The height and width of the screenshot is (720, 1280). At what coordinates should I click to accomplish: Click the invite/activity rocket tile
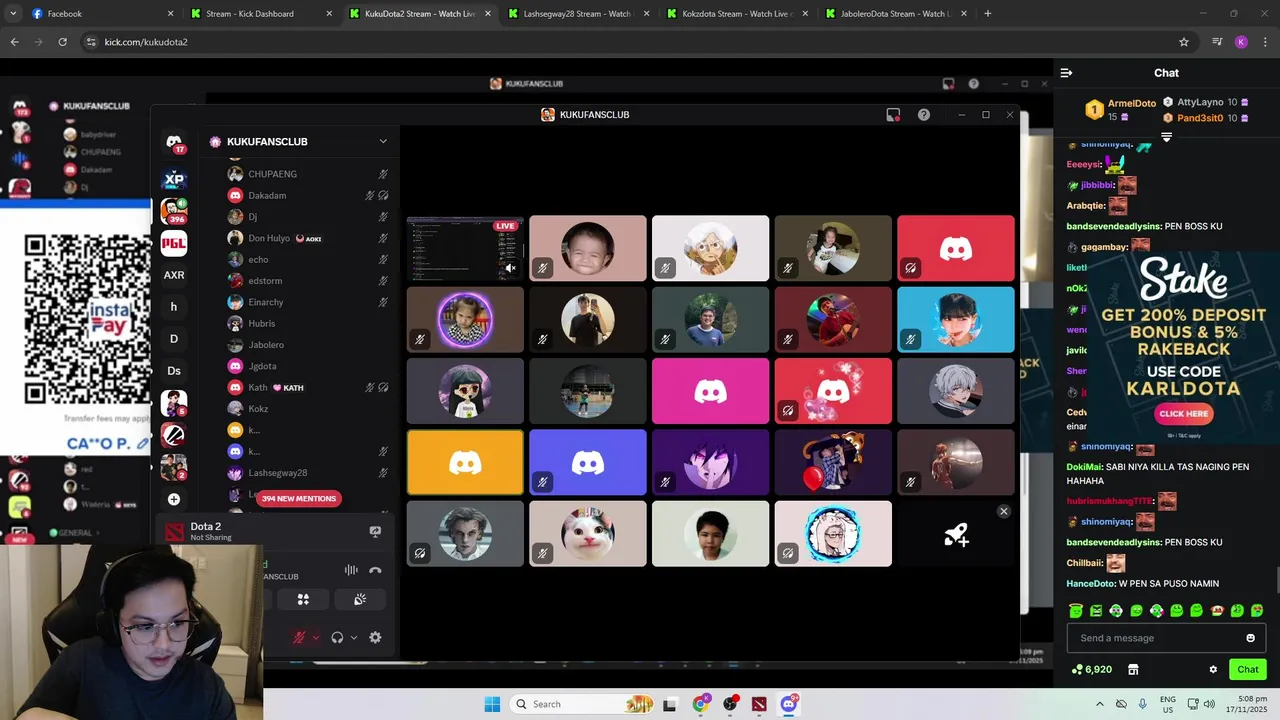coord(956,535)
